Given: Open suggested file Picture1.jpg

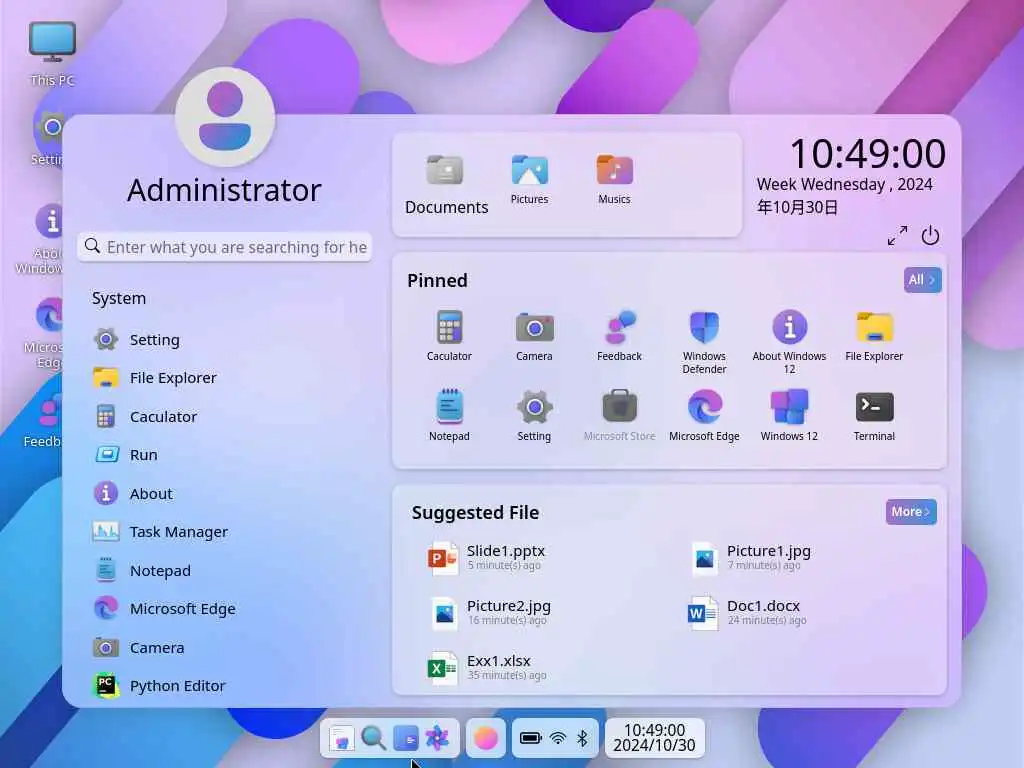Looking at the screenshot, I should click(x=750, y=558).
